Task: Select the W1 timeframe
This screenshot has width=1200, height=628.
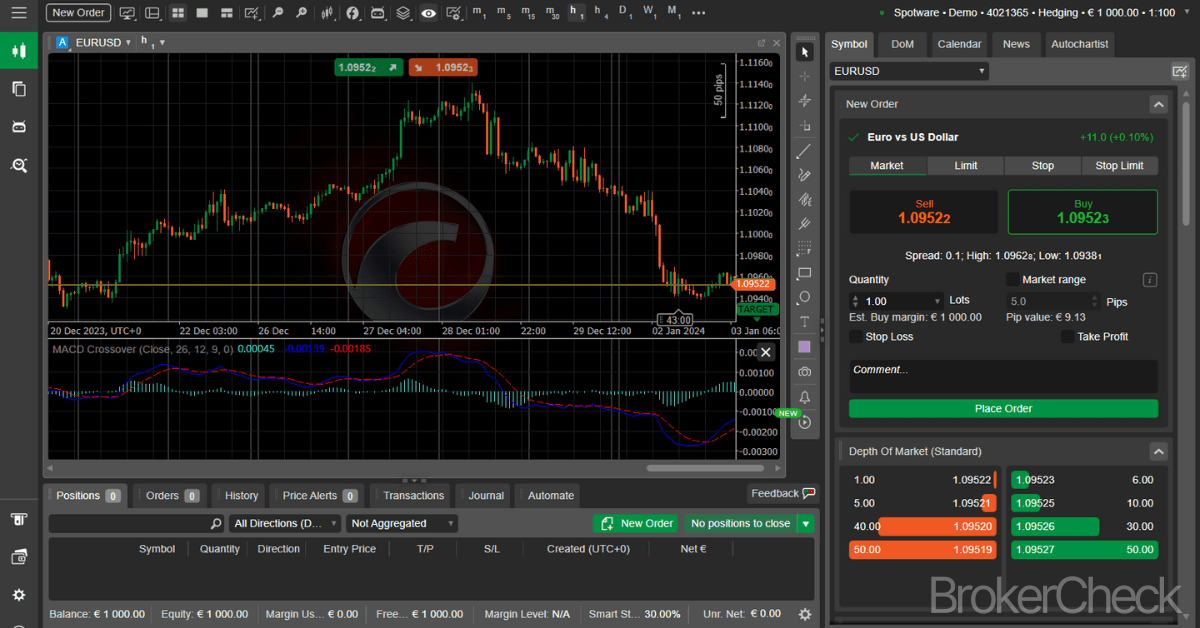Action: point(650,13)
